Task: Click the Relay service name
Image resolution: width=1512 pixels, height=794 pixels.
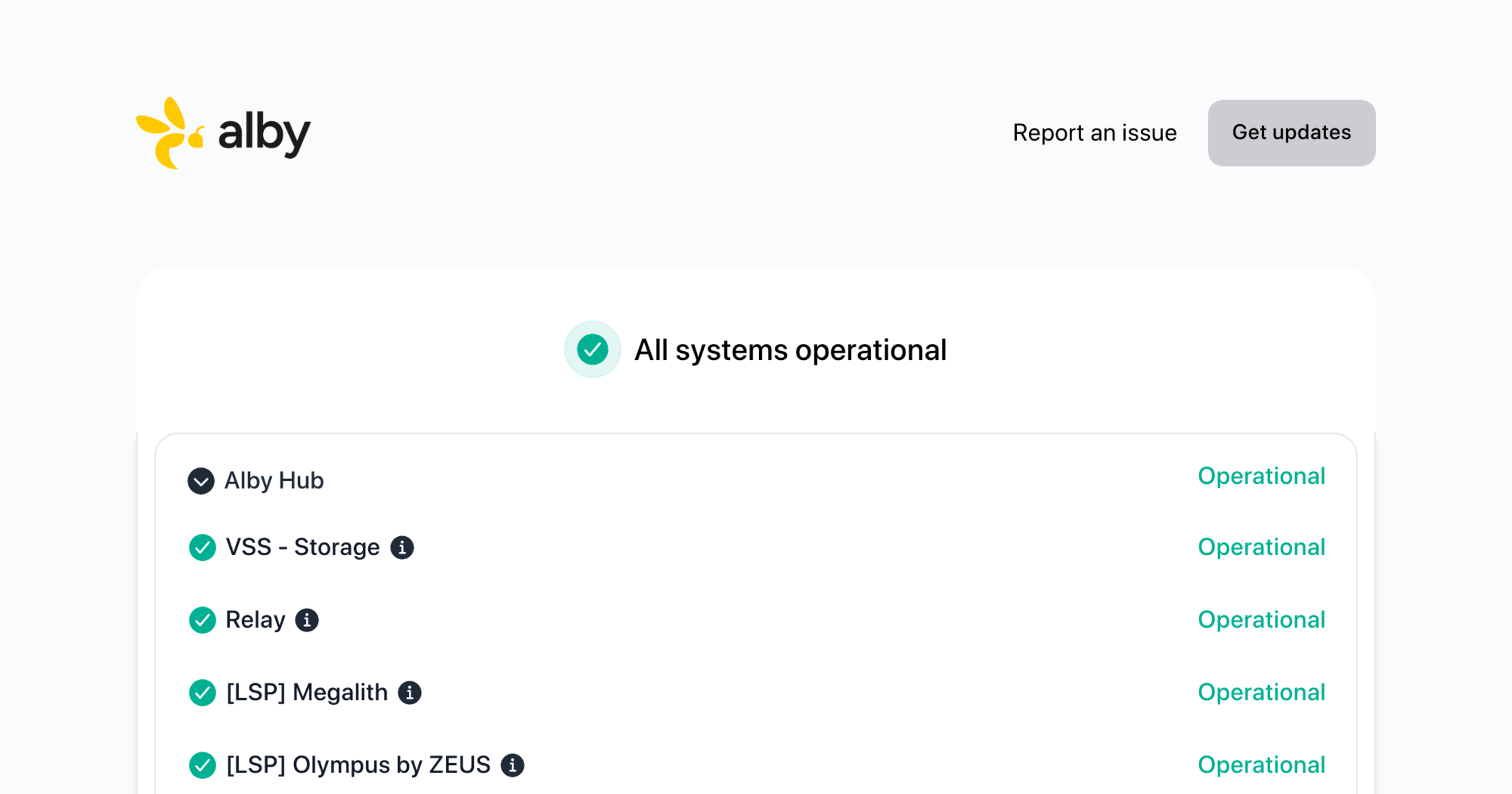Action: pyautogui.click(x=255, y=620)
